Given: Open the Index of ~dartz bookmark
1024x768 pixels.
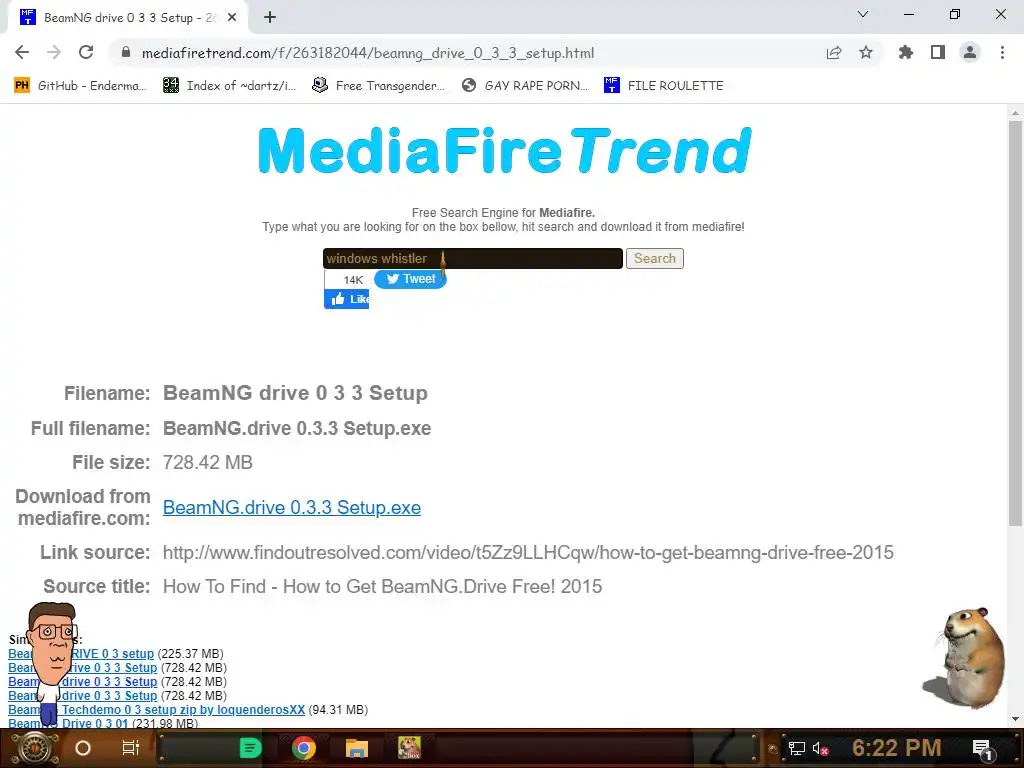Looking at the screenshot, I should [229, 86].
